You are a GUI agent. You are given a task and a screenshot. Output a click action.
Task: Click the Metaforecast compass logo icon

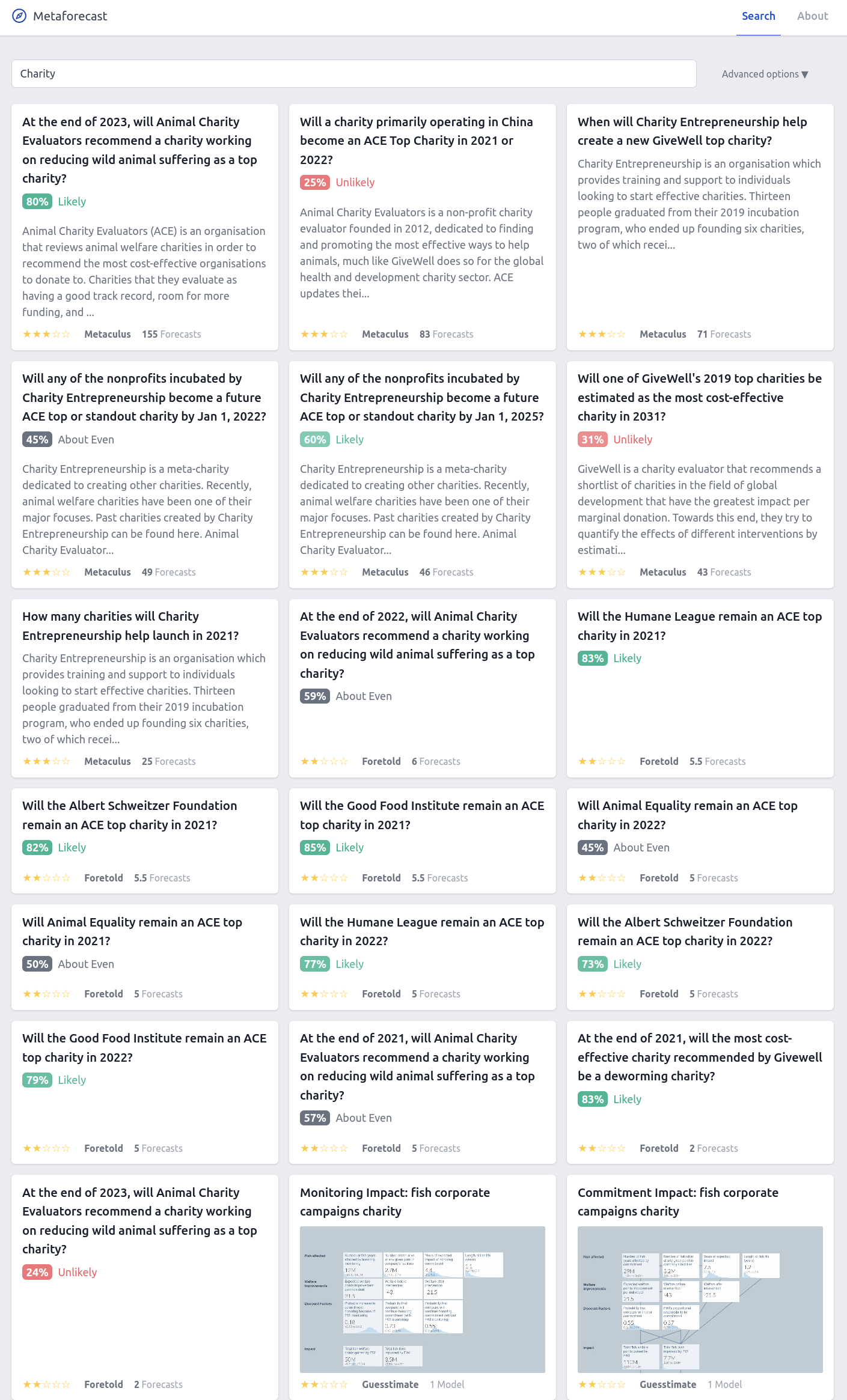[x=19, y=16]
